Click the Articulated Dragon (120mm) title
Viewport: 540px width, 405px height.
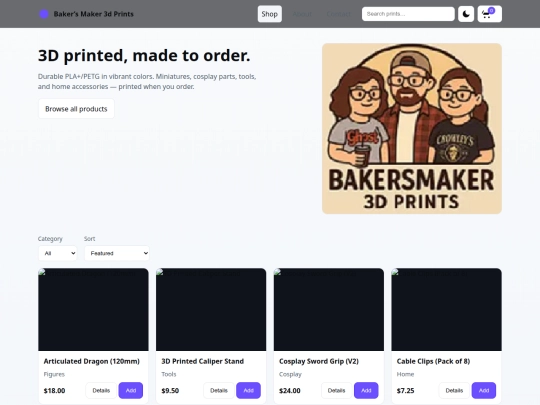point(92,361)
